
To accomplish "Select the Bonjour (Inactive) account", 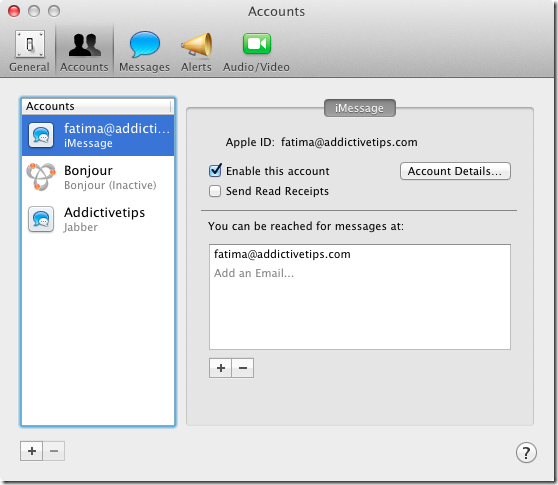I will pos(98,177).
